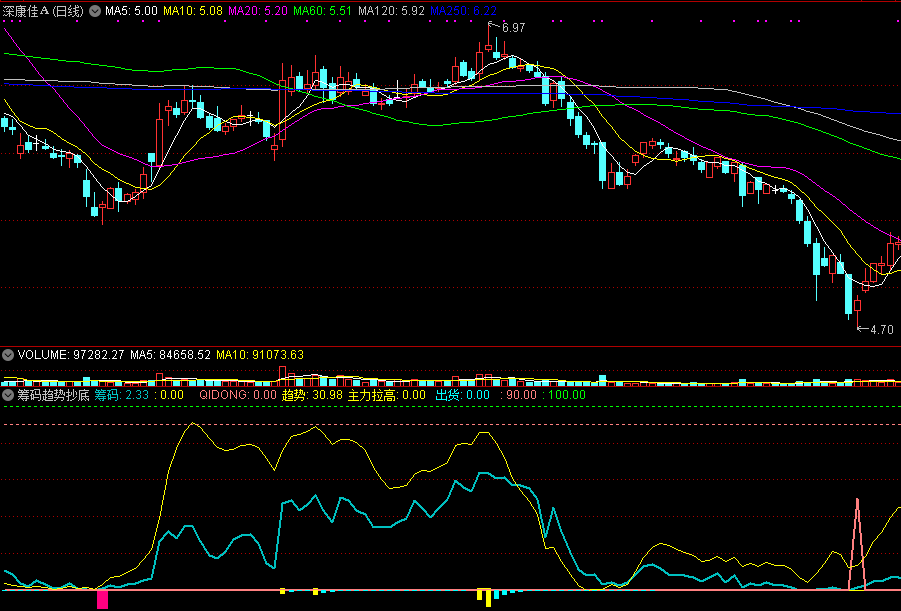Select the MA120: 5.92 label
901x611 pixels.
[x=391, y=11]
